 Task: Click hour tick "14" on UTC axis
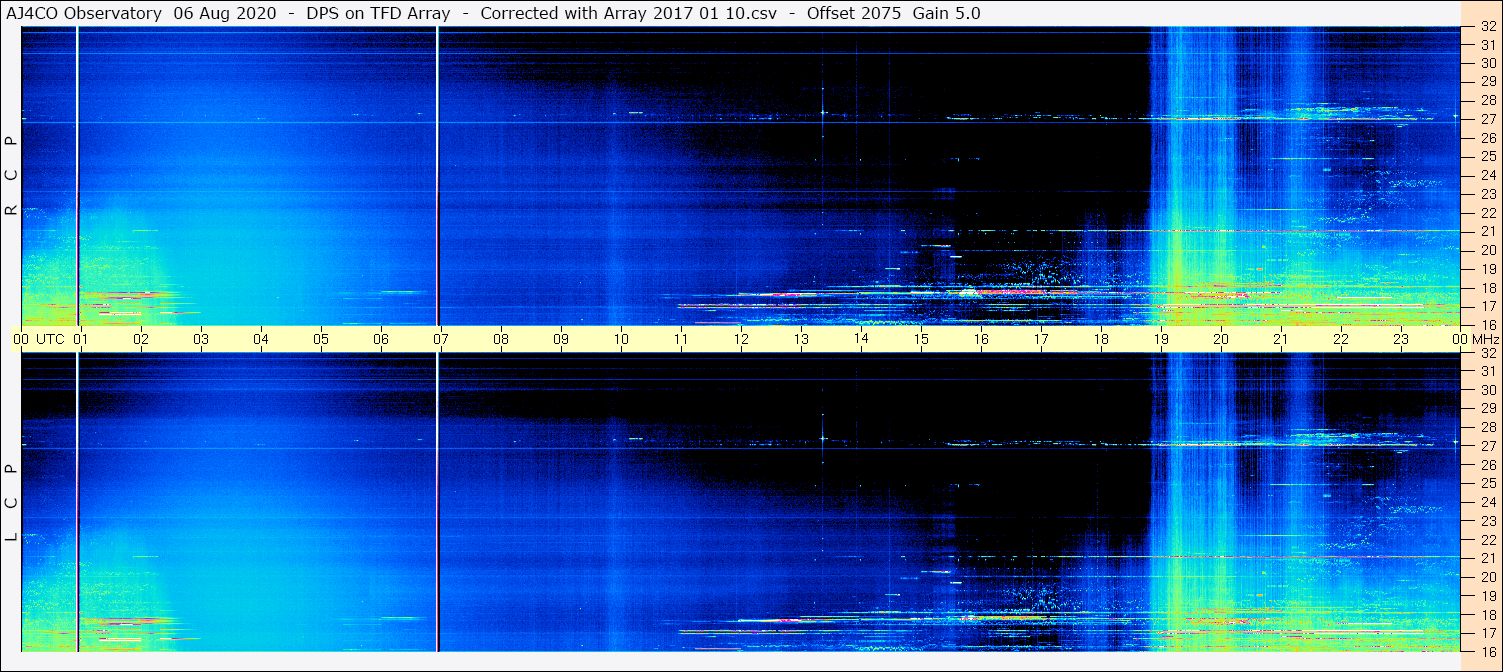(x=861, y=339)
